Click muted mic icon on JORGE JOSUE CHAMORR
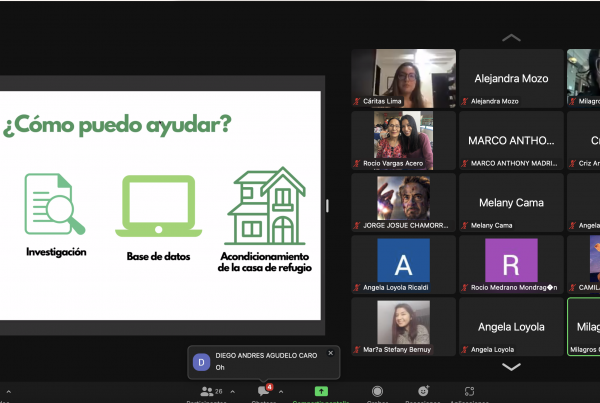The height and width of the screenshot is (403, 600). 357,225
